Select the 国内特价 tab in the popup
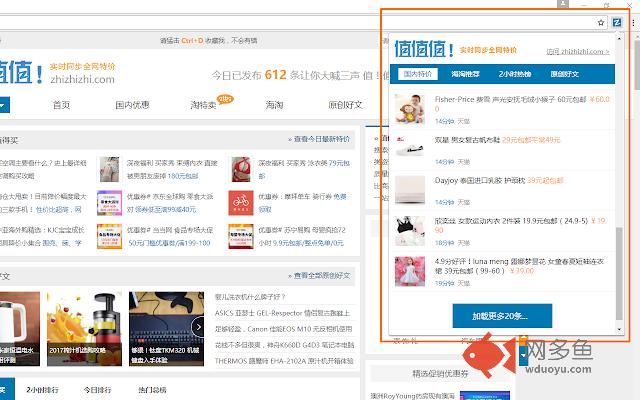 pyautogui.click(x=418, y=74)
